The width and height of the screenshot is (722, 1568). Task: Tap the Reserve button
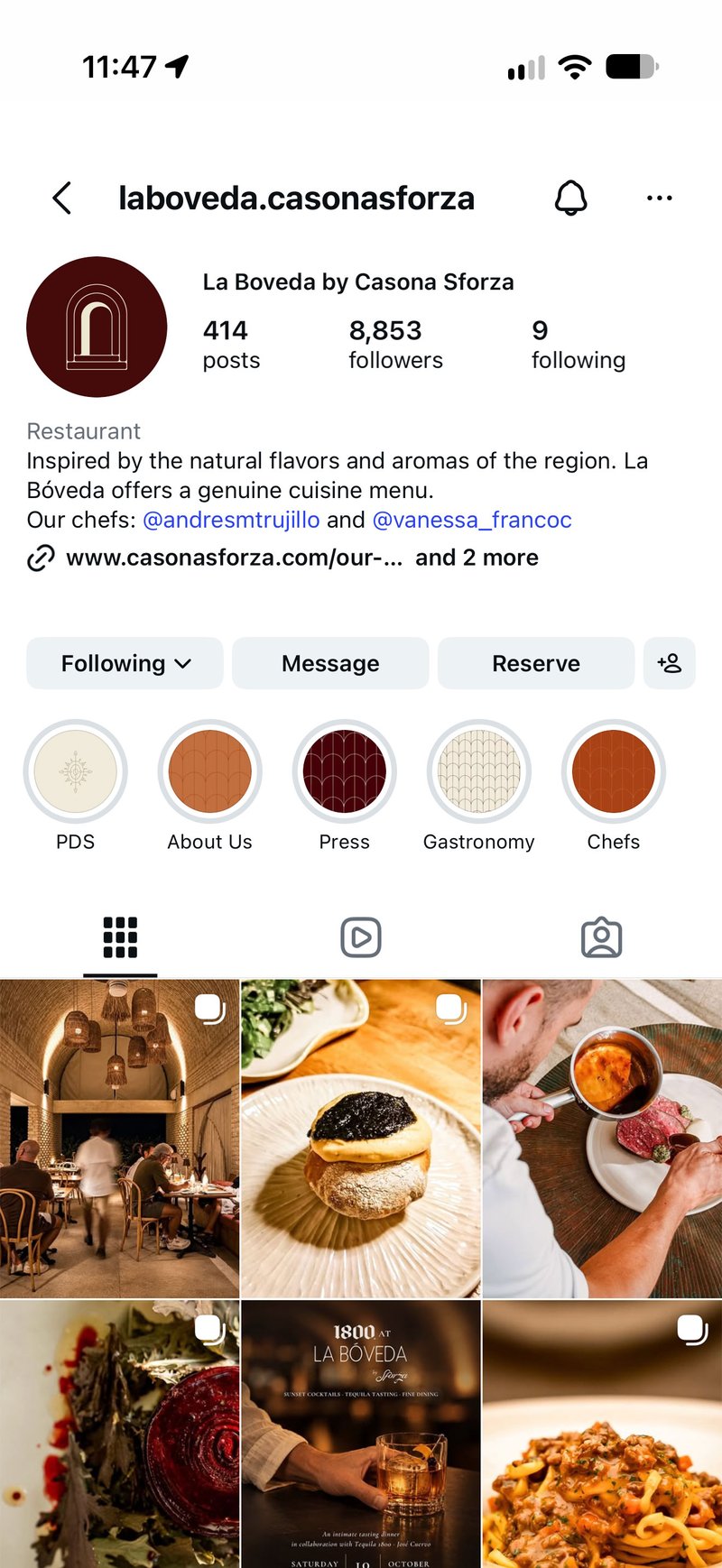click(x=536, y=663)
